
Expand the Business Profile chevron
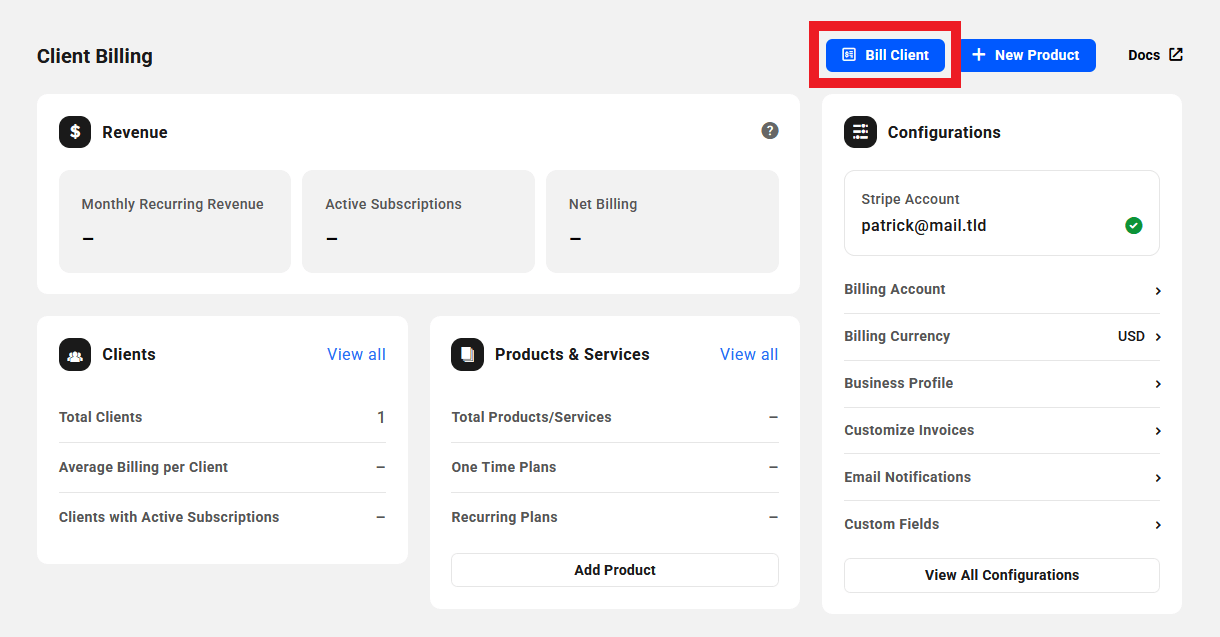1158,384
